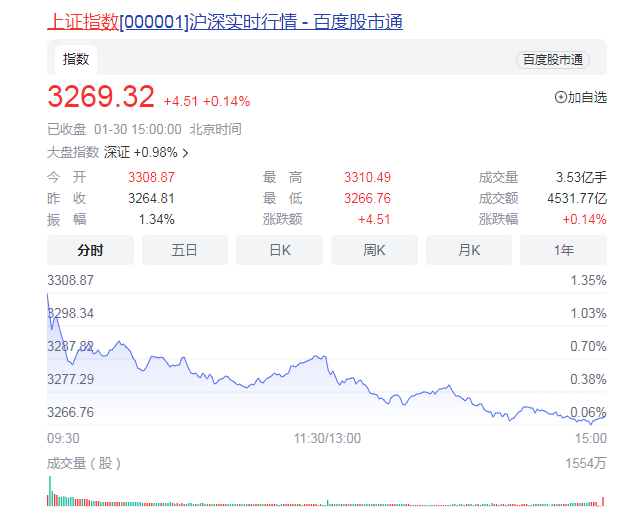Open the 上证指数 百度股市通 title link

click(x=225, y=21)
